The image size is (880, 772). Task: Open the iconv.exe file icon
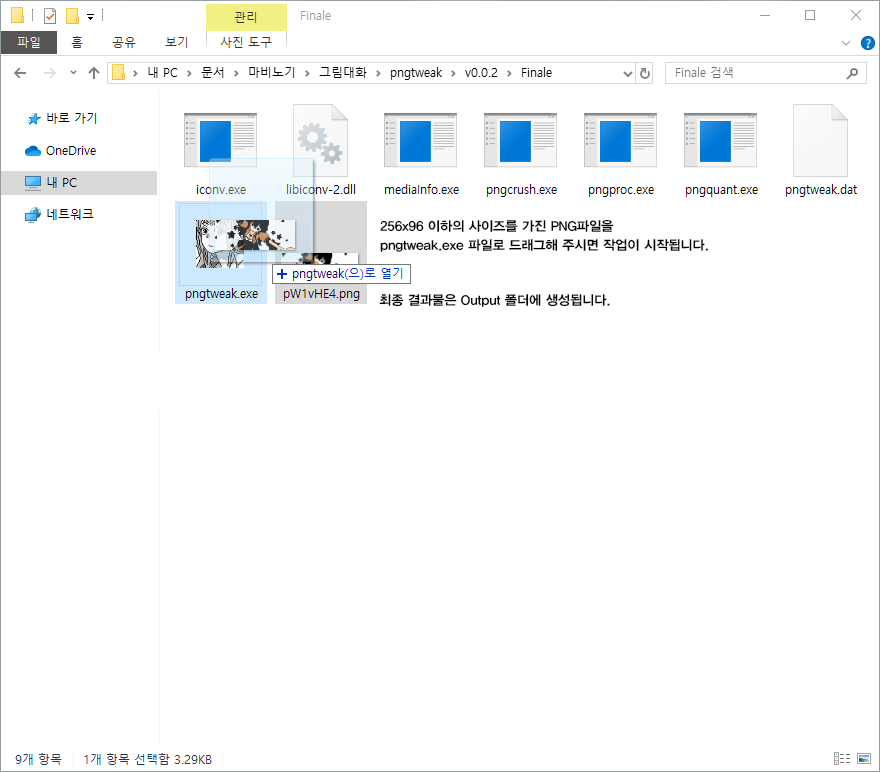pos(221,140)
